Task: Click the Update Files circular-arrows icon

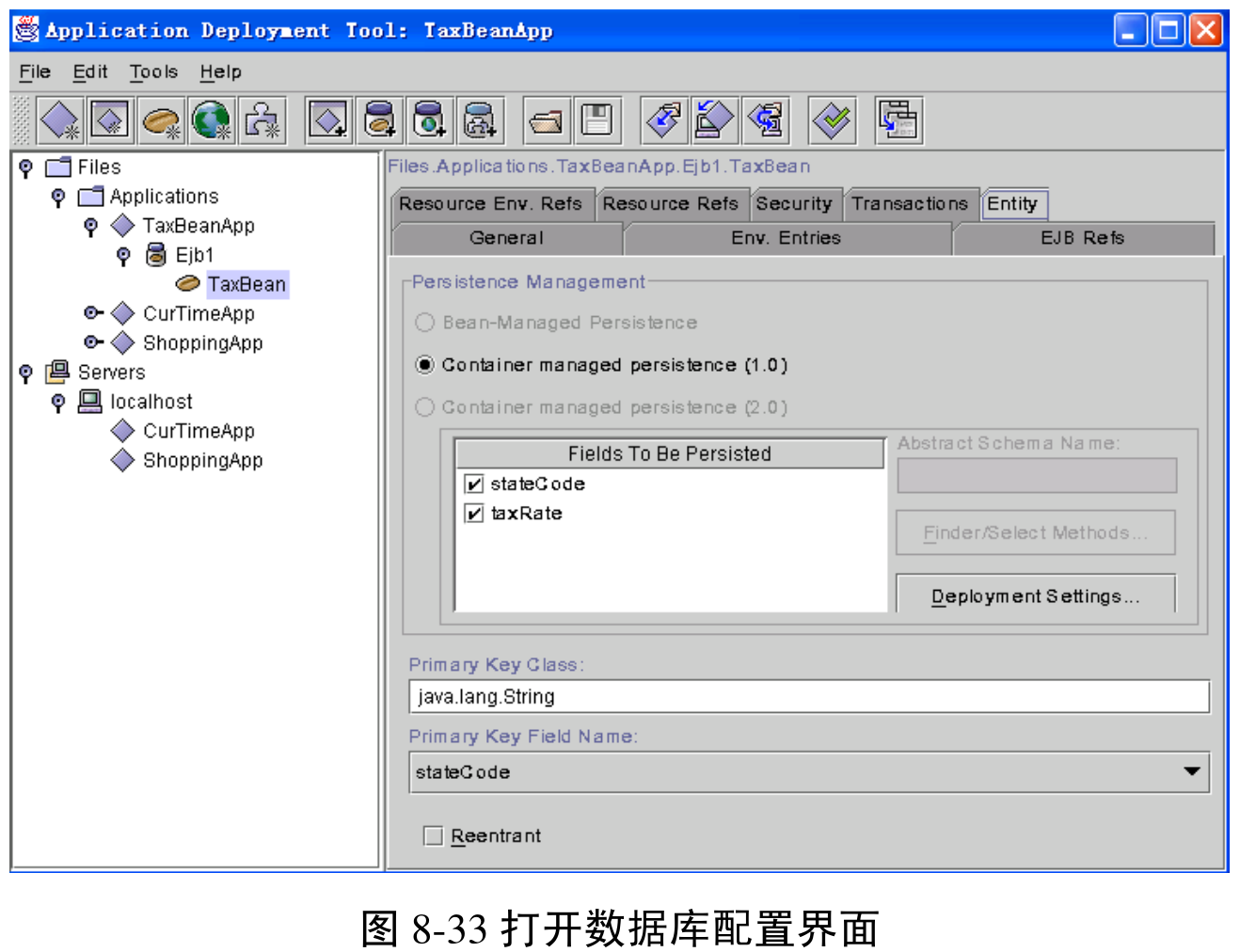Action: click(x=765, y=120)
